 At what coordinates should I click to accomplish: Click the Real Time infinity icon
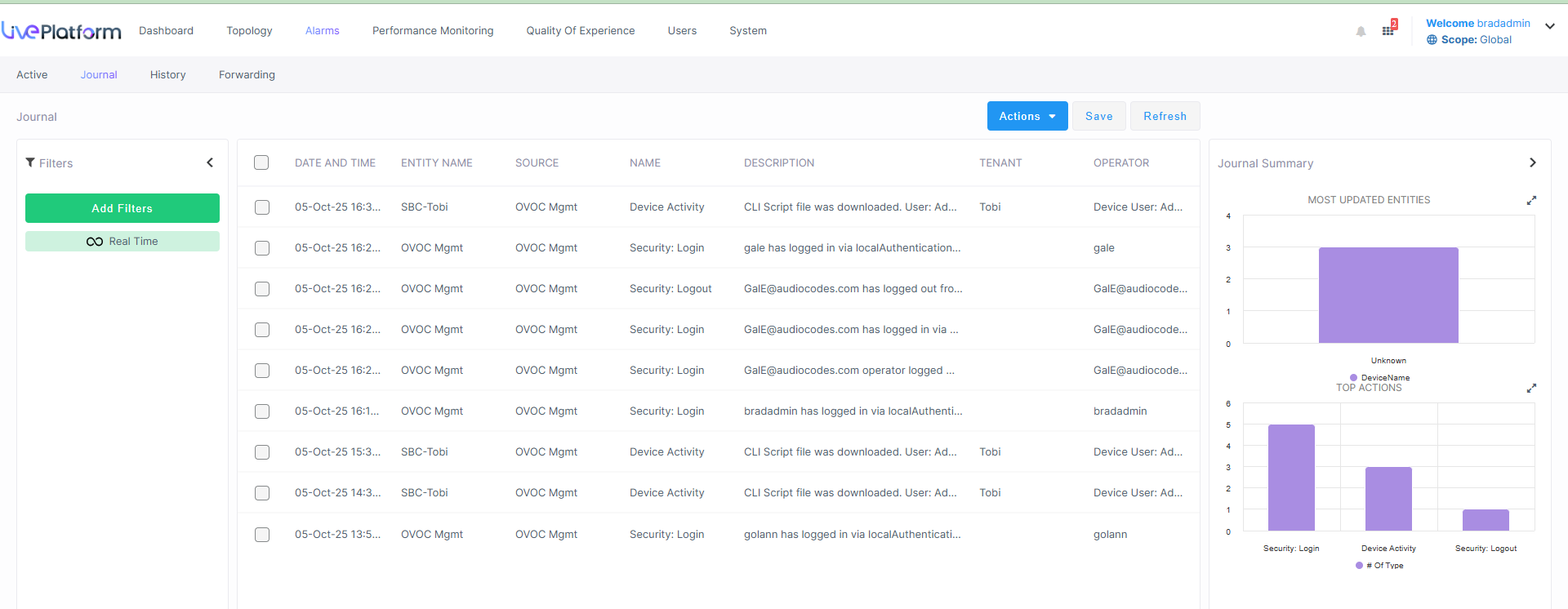tap(95, 242)
